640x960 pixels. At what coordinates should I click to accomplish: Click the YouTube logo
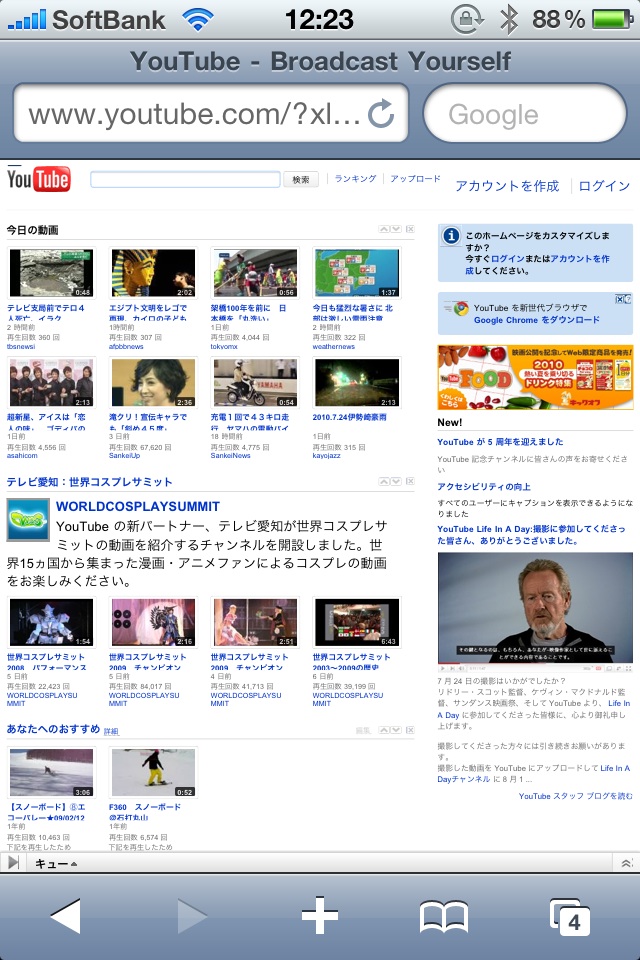39,179
